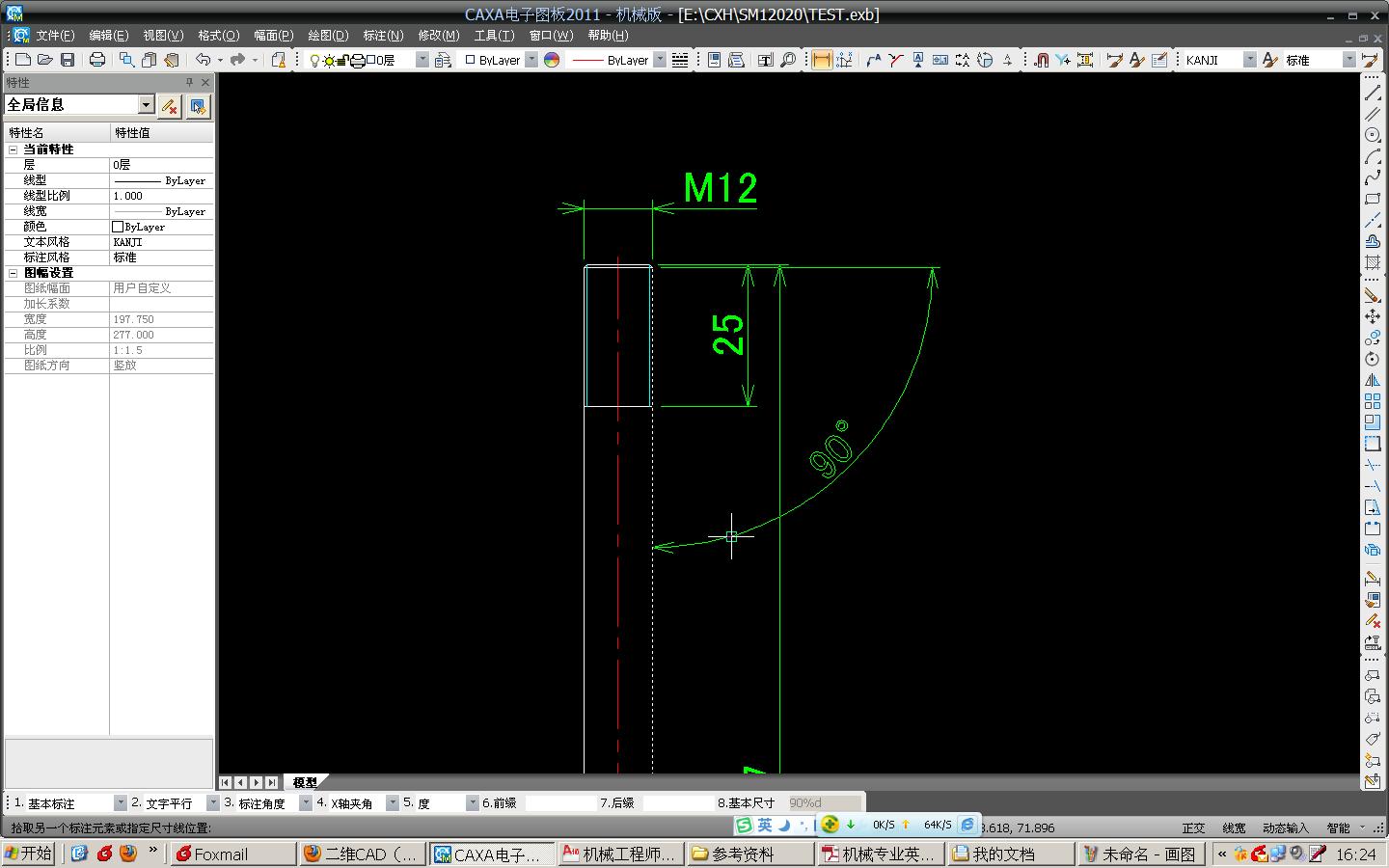The width and height of the screenshot is (1389, 868).
Task: Open the 标注(N) menu
Action: 383,36
